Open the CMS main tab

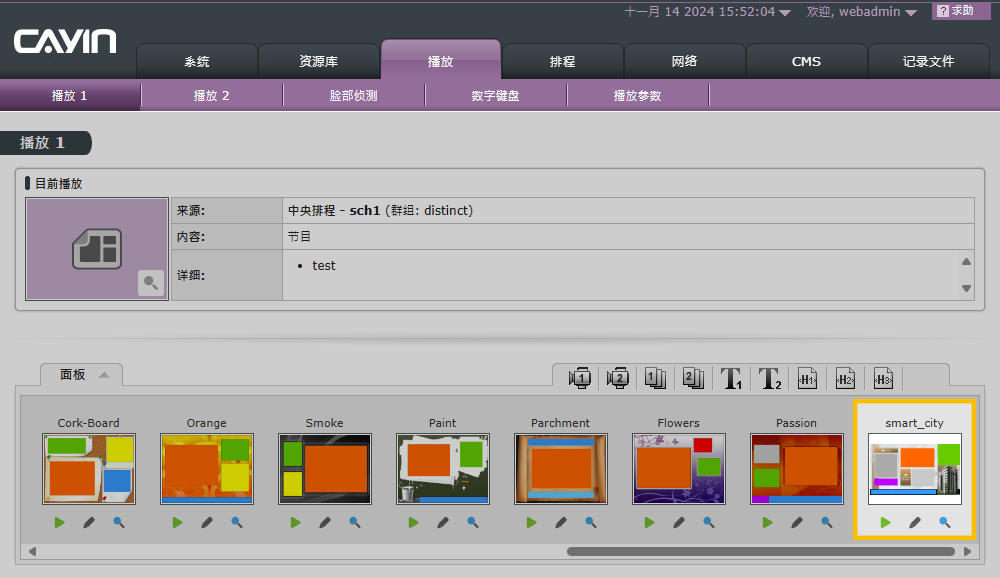point(806,61)
